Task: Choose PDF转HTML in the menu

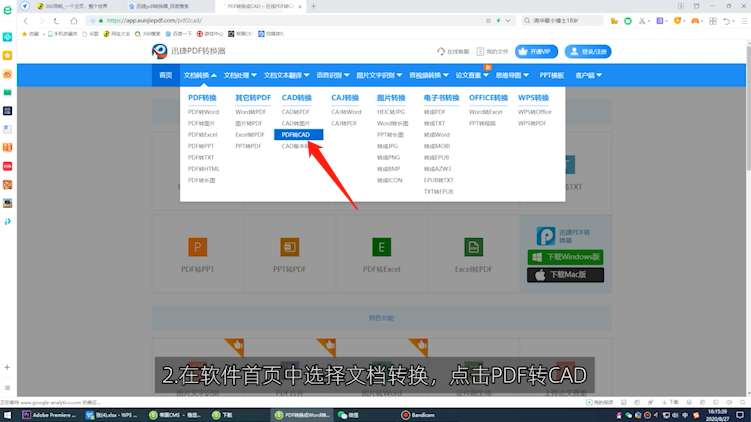Action: pos(204,169)
